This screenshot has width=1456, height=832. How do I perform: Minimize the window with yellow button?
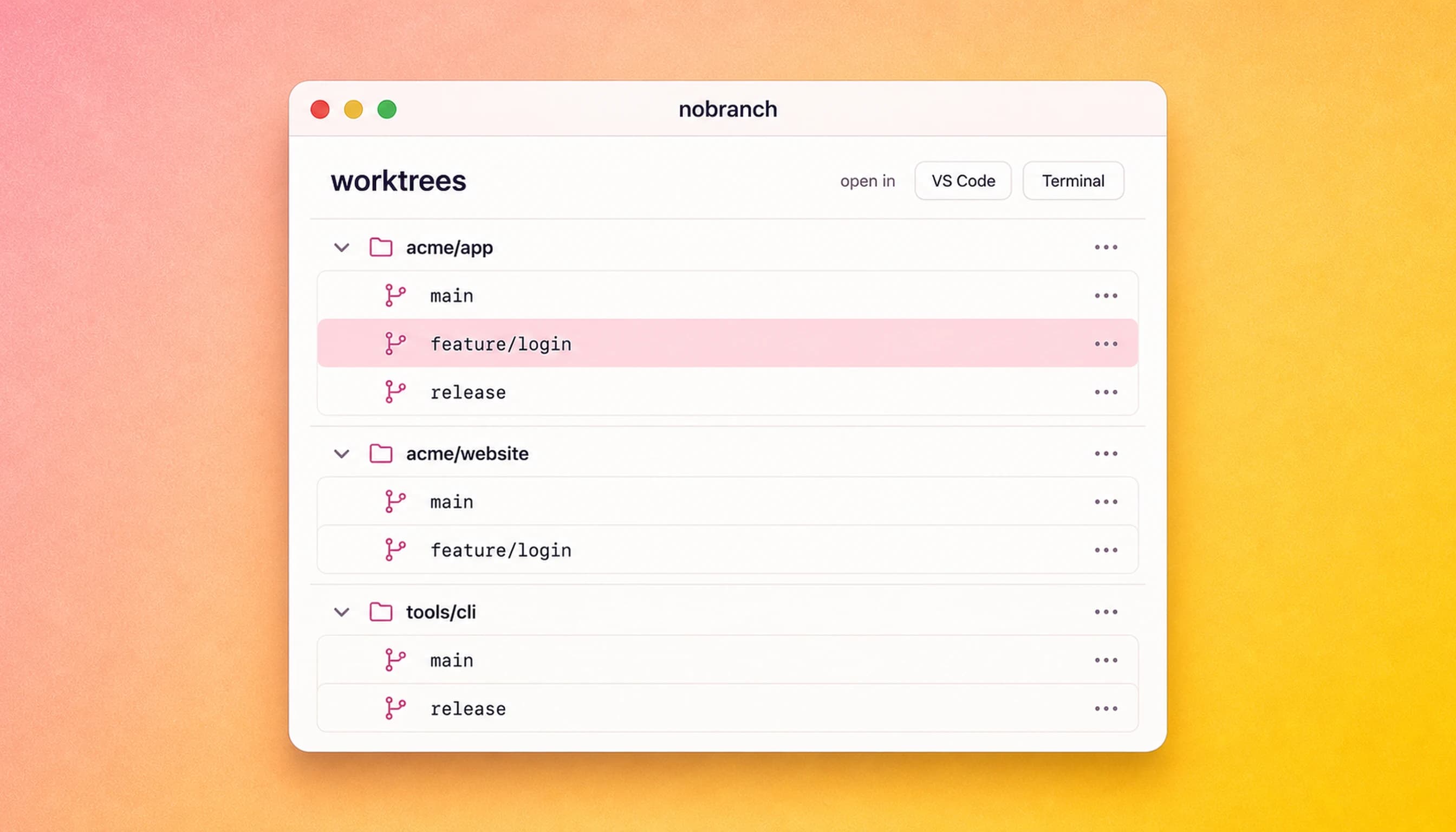pos(353,110)
